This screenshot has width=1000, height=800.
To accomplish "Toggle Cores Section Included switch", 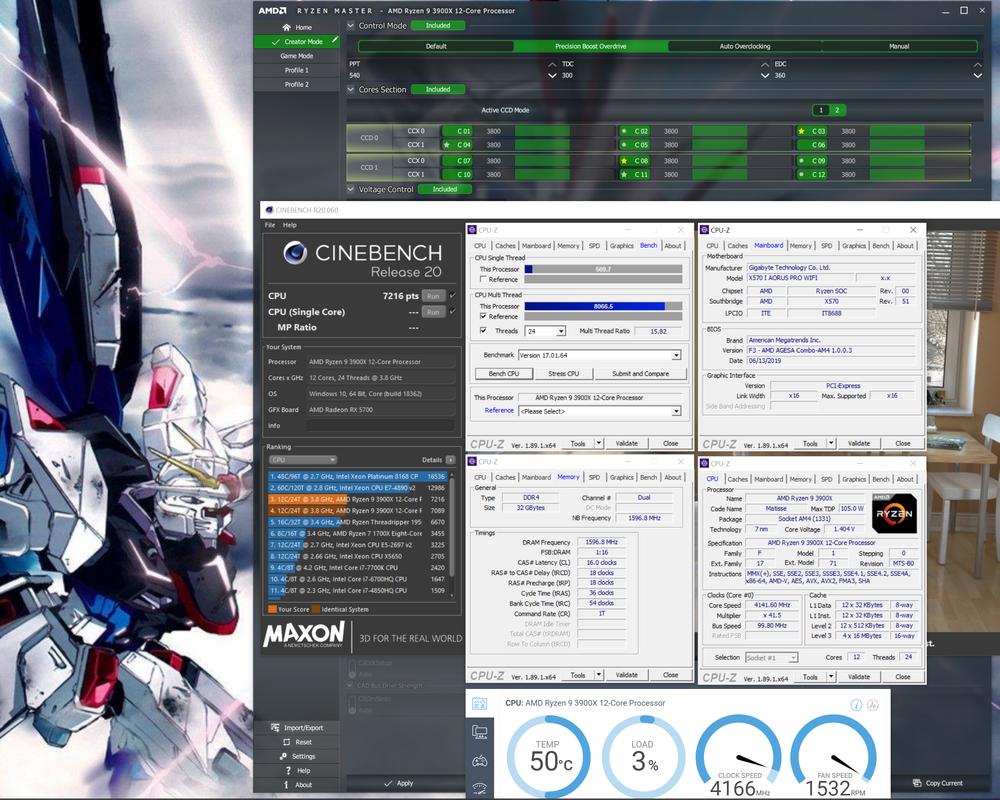I will (438, 89).
